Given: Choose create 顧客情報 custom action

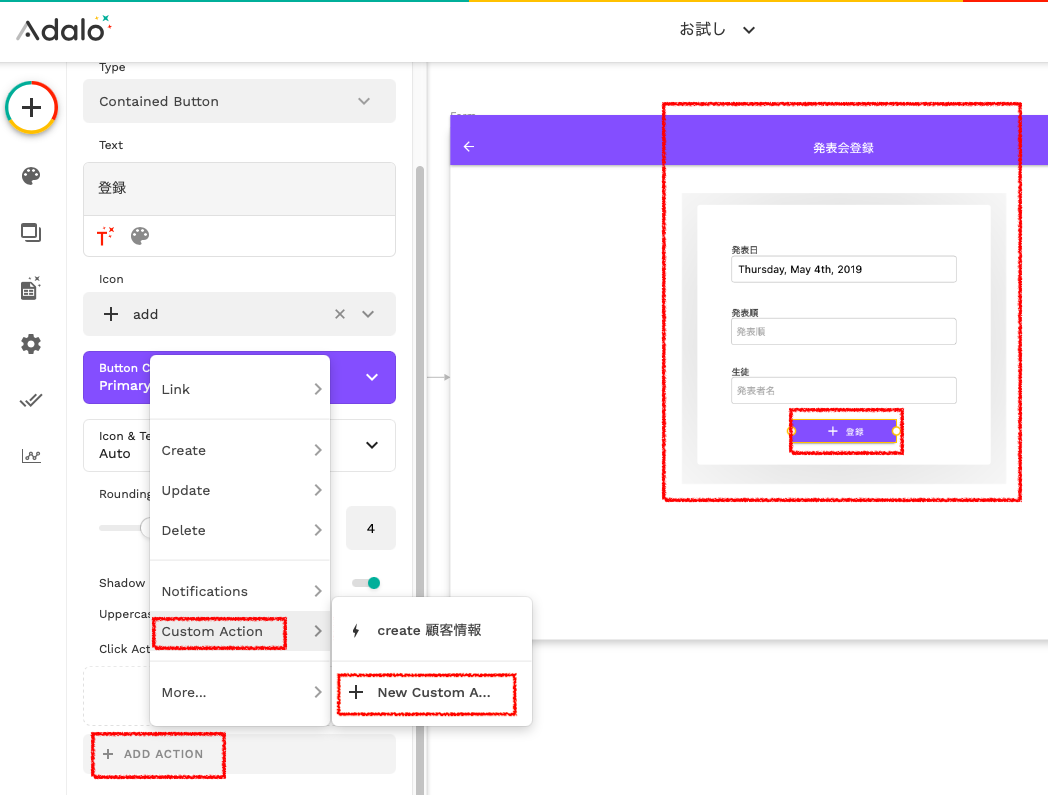Looking at the screenshot, I should coord(432,631).
